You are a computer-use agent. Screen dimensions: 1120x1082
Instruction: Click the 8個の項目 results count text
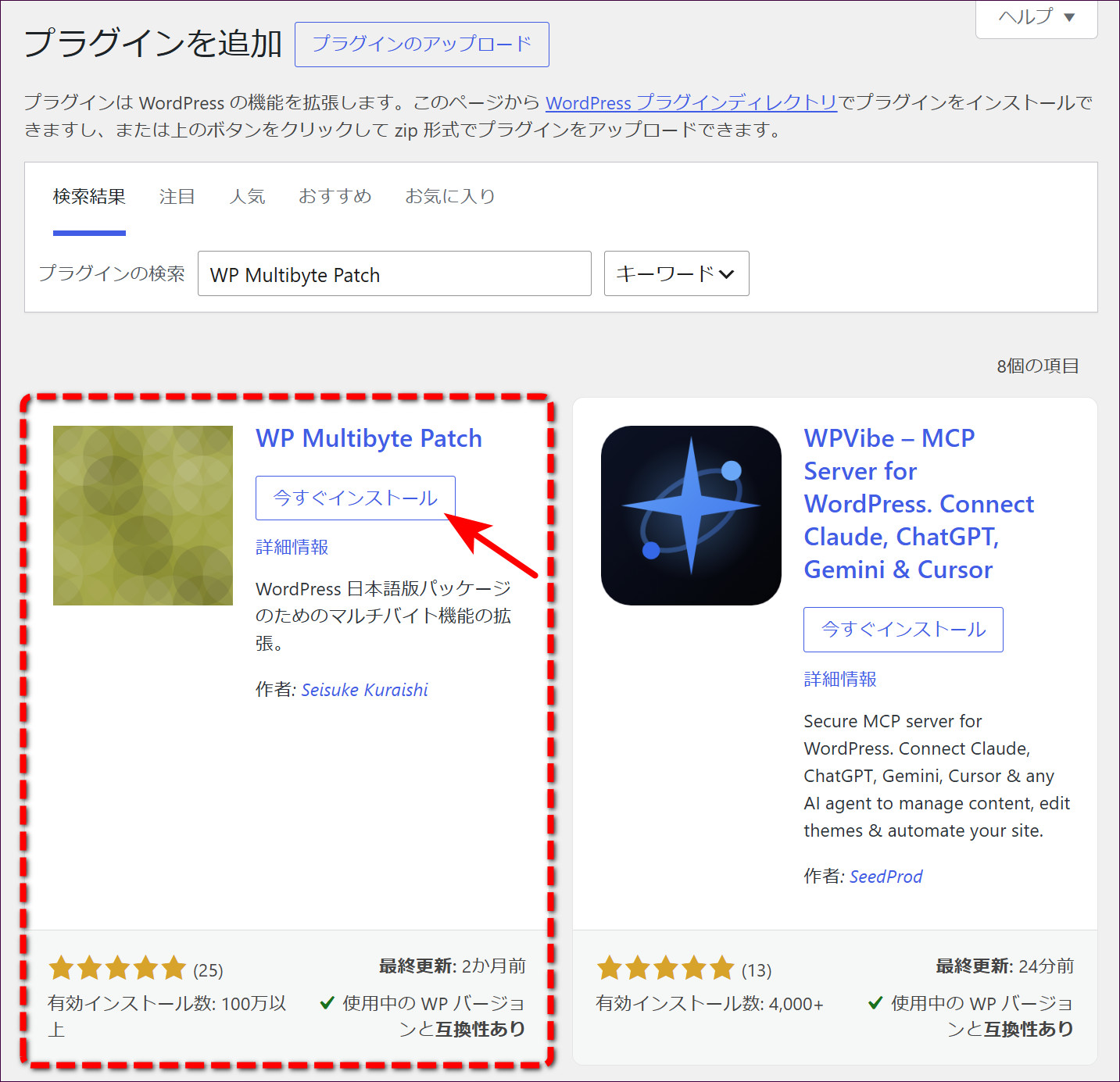tap(1038, 366)
